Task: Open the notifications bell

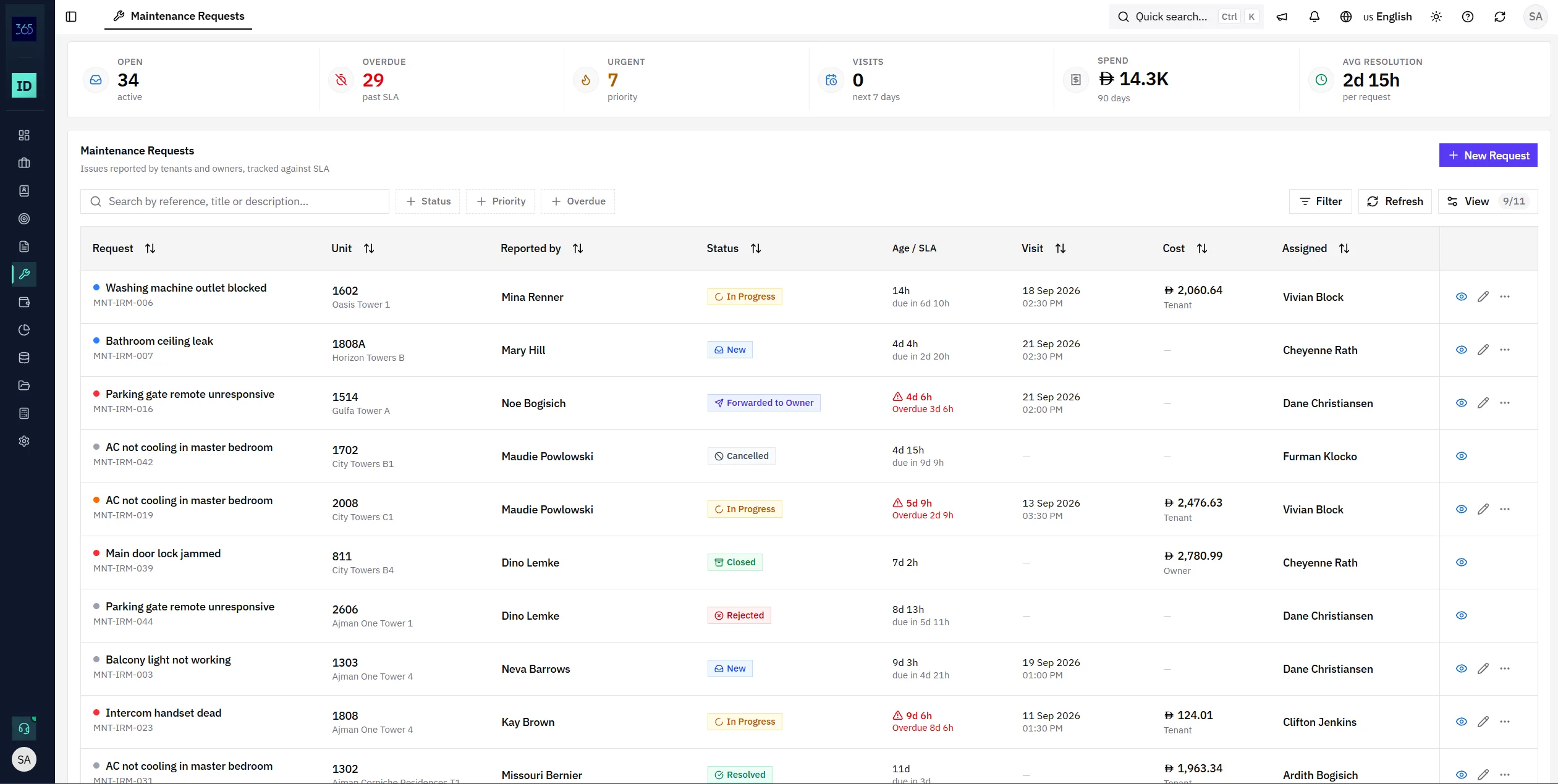Action: pyautogui.click(x=1315, y=17)
